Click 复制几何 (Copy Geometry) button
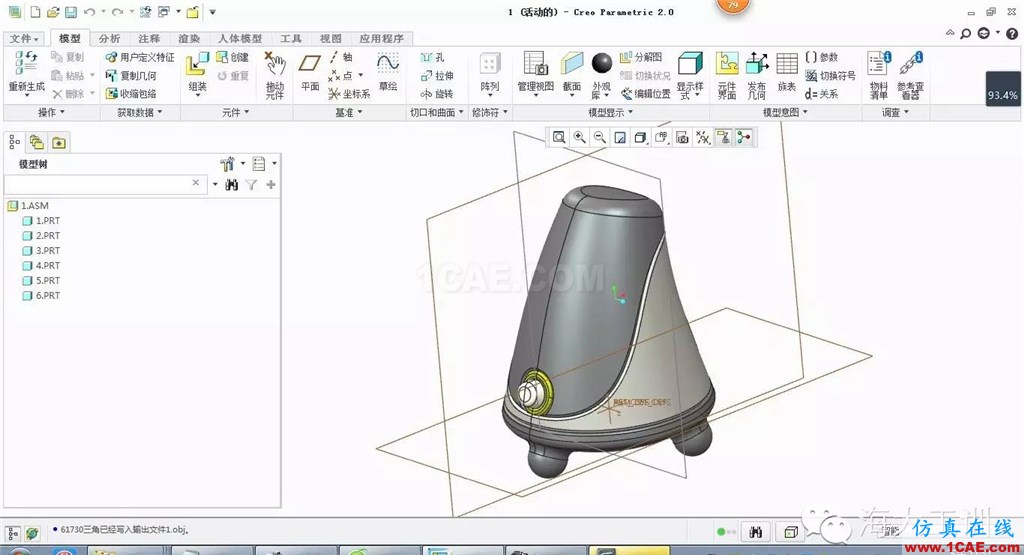 (131, 76)
